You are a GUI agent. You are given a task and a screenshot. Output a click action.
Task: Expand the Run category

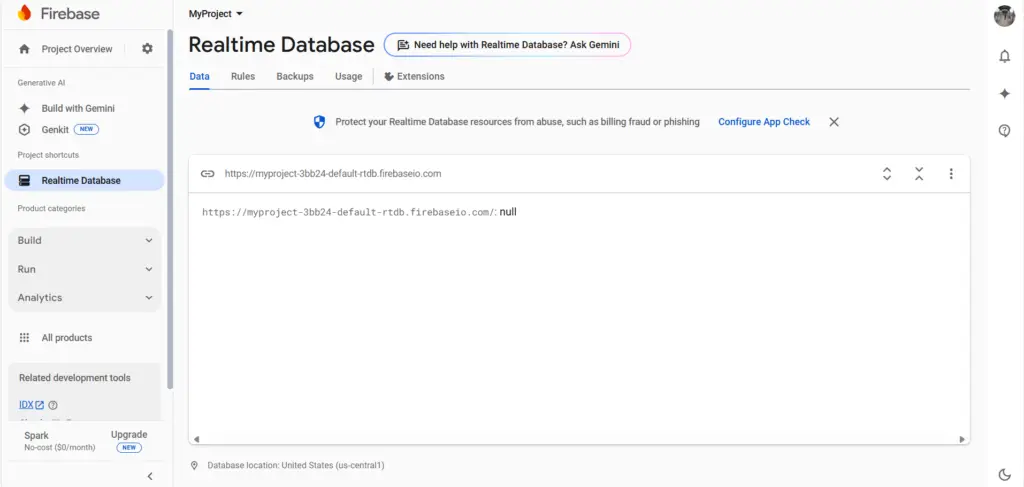[85, 270]
